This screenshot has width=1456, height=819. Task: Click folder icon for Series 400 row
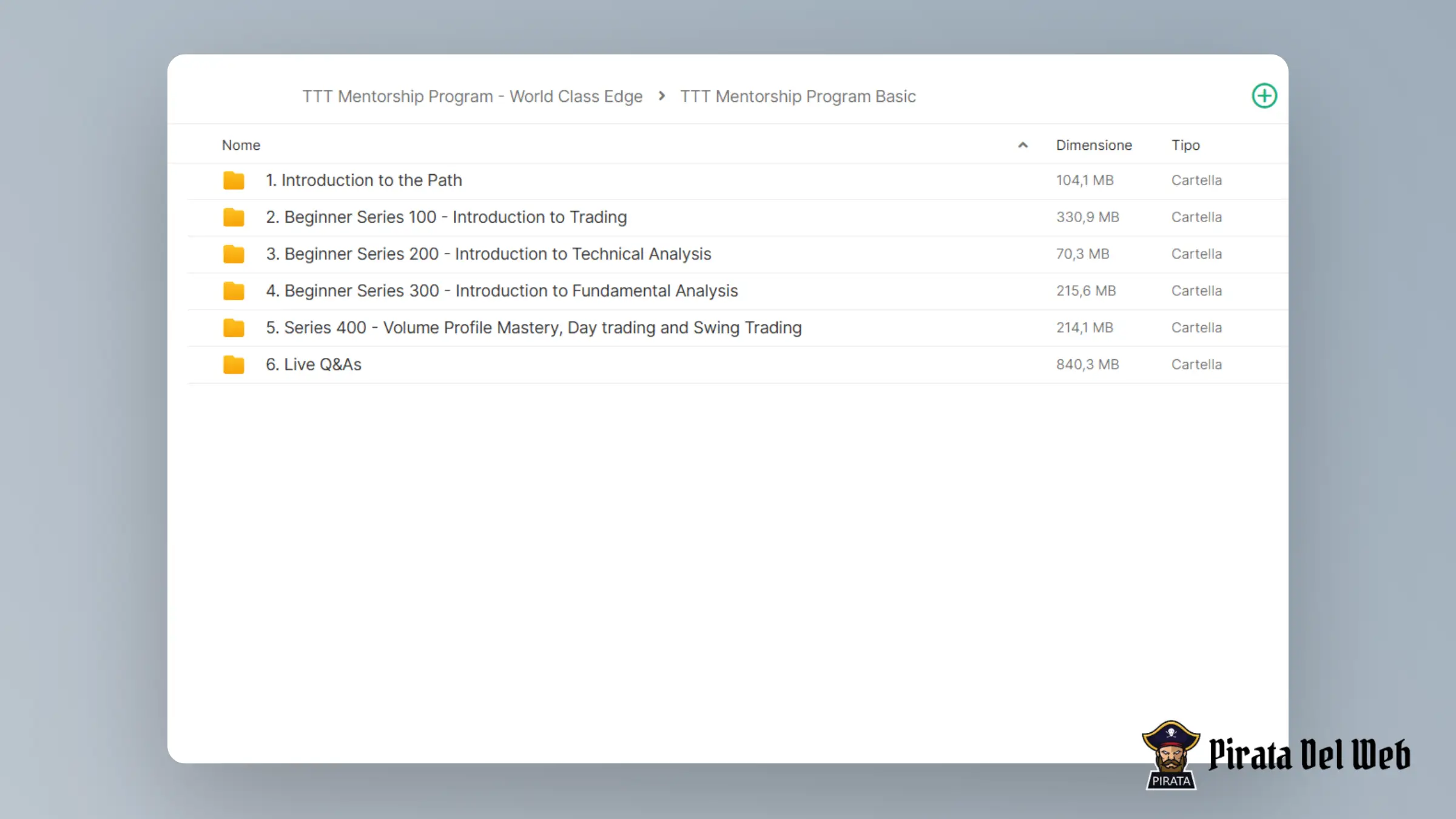234,328
